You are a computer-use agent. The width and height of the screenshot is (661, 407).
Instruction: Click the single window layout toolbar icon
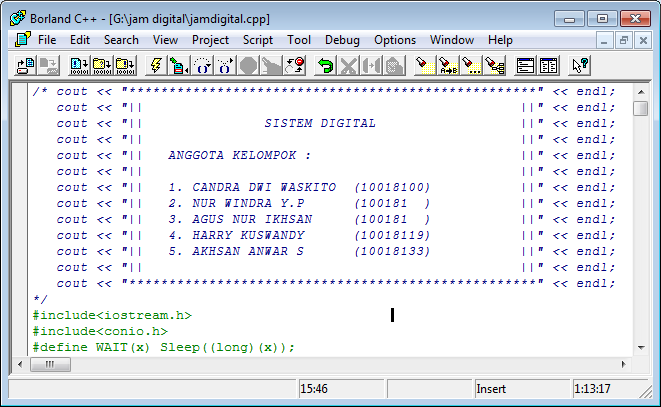pos(525,66)
